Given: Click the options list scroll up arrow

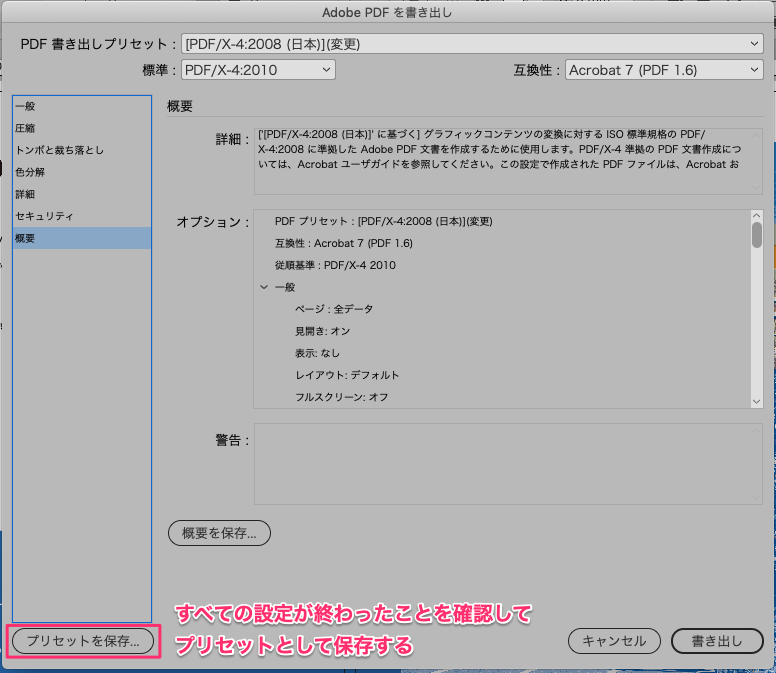Looking at the screenshot, I should pyautogui.click(x=756, y=215).
